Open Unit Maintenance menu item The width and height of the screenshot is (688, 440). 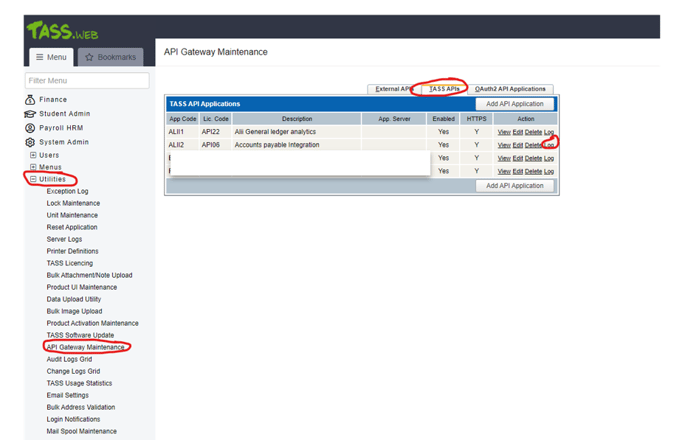[72, 215]
